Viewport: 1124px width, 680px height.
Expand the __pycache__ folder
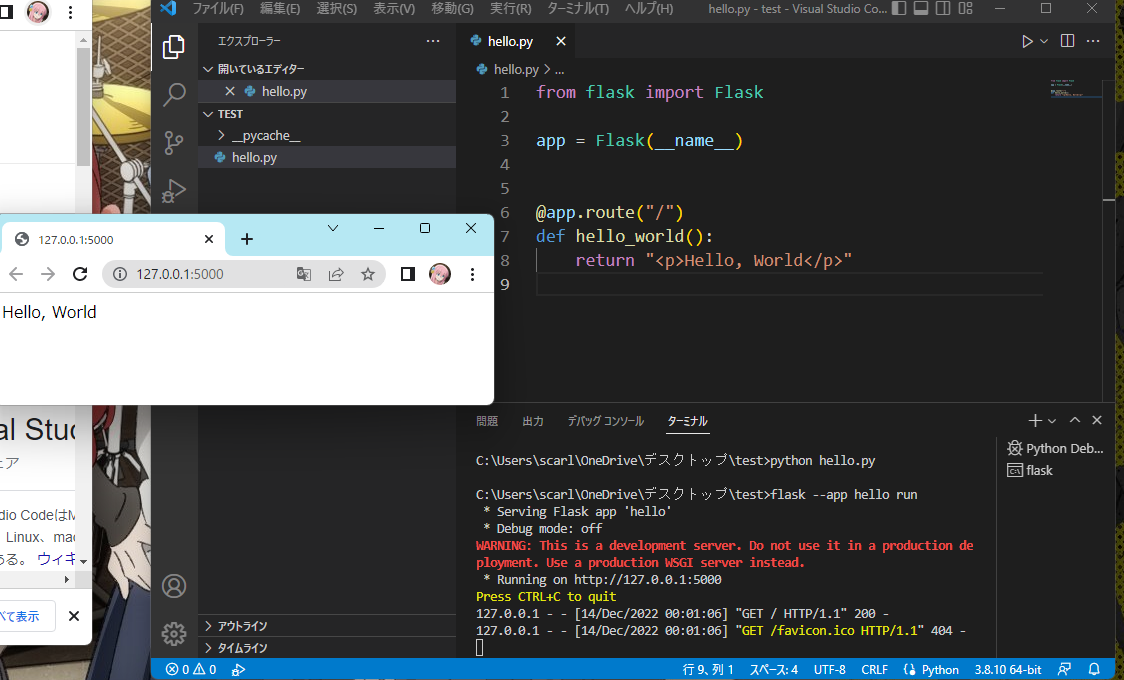pos(260,134)
